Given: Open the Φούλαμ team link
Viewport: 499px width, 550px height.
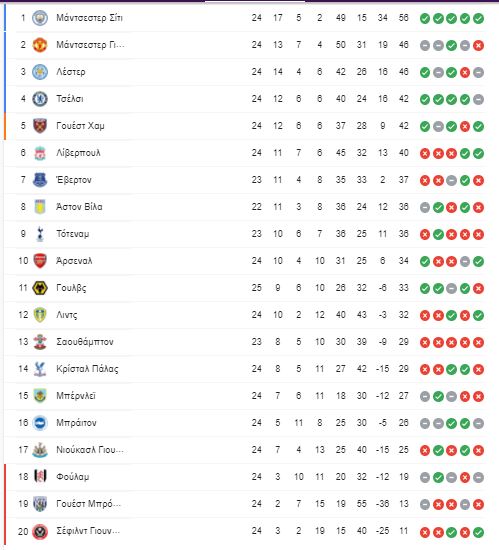Looking at the screenshot, I should (x=73, y=477).
